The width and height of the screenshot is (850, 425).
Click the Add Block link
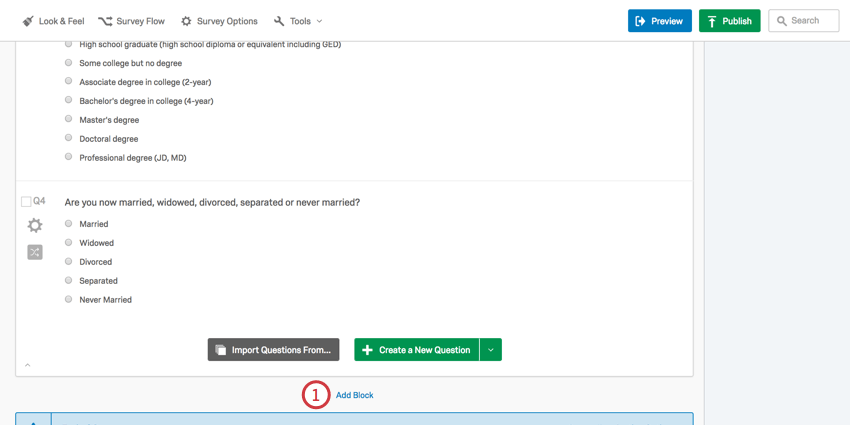tap(355, 395)
